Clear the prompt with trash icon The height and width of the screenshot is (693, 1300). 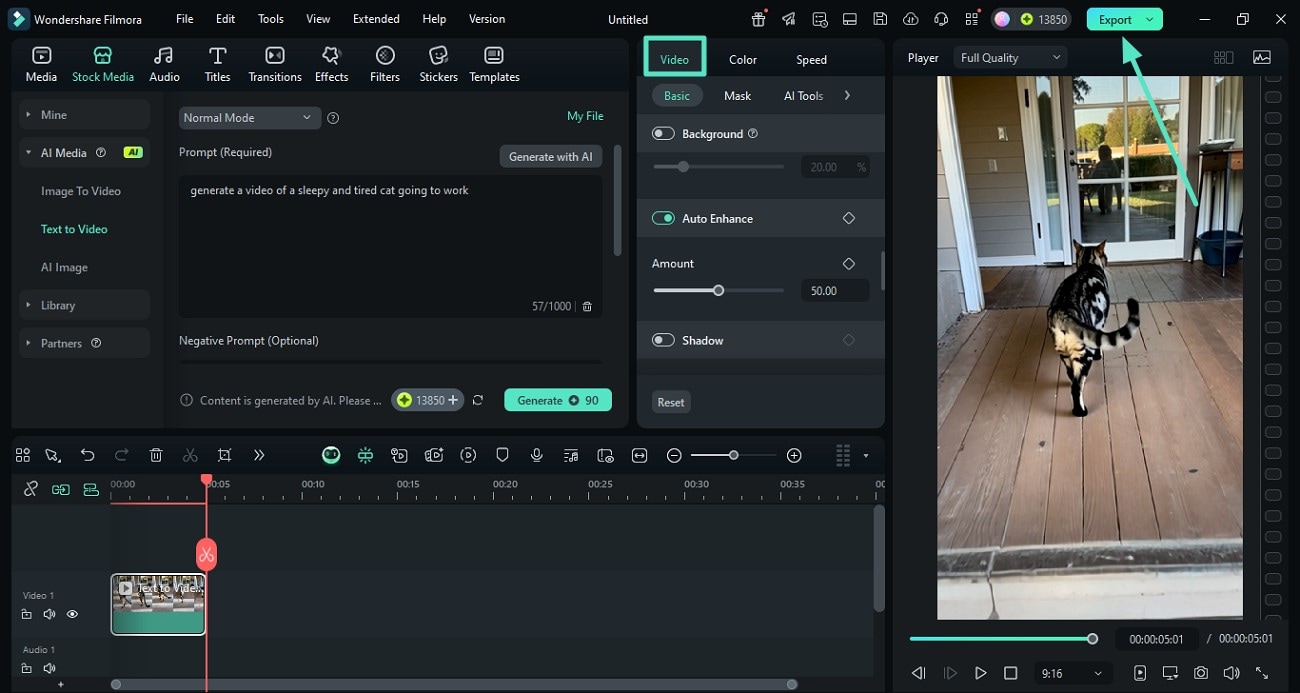[x=587, y=307]
